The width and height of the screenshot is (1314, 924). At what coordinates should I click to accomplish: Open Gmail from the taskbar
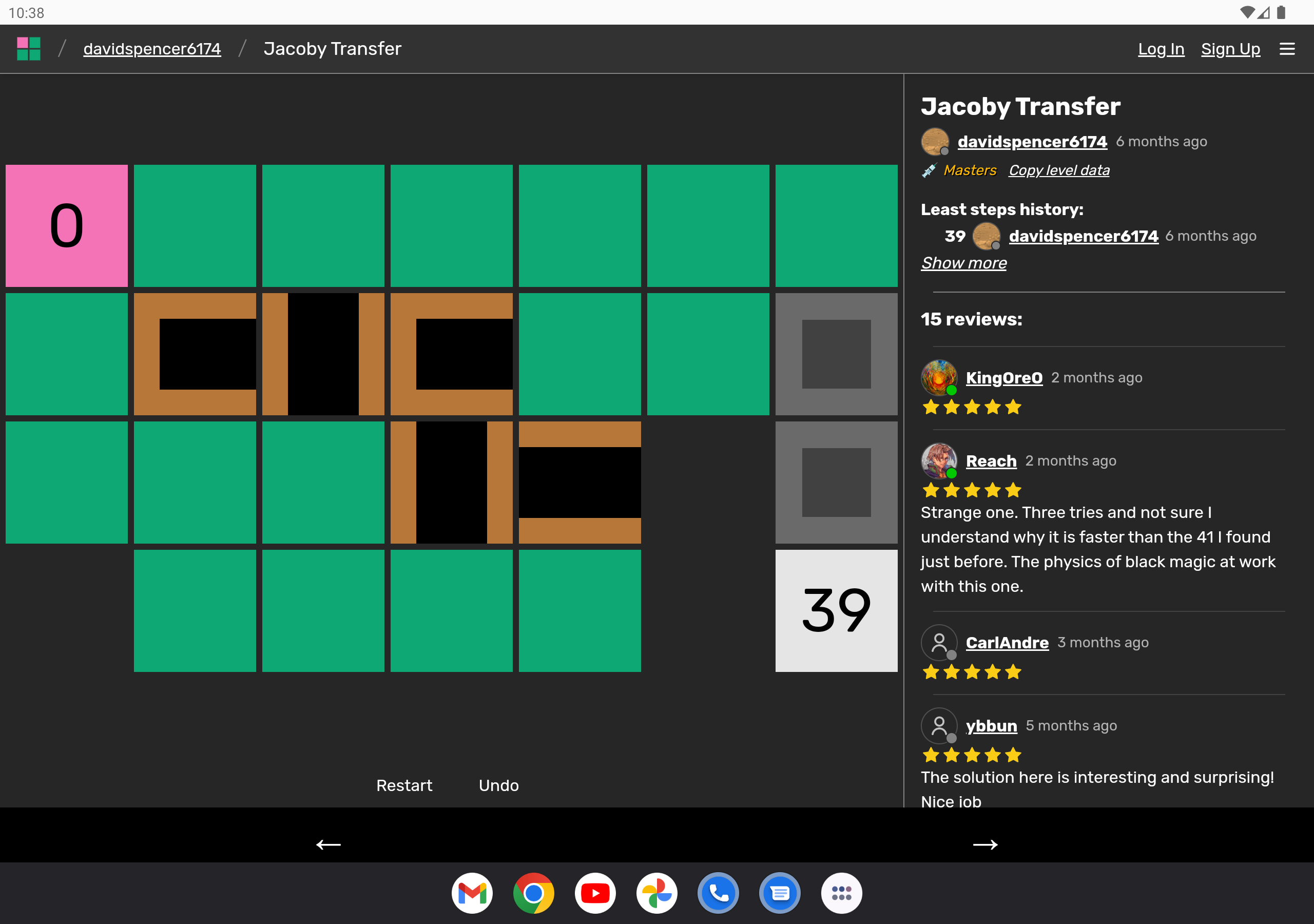[x=472, y=893]
